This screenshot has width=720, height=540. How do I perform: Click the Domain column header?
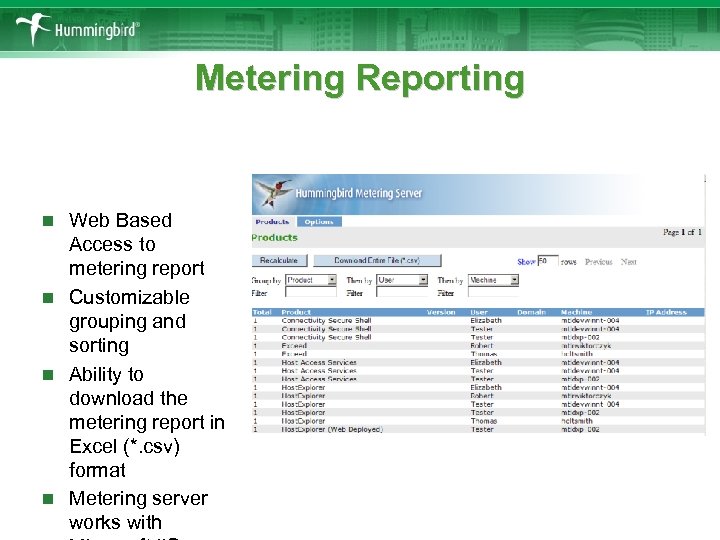(531, 312)
